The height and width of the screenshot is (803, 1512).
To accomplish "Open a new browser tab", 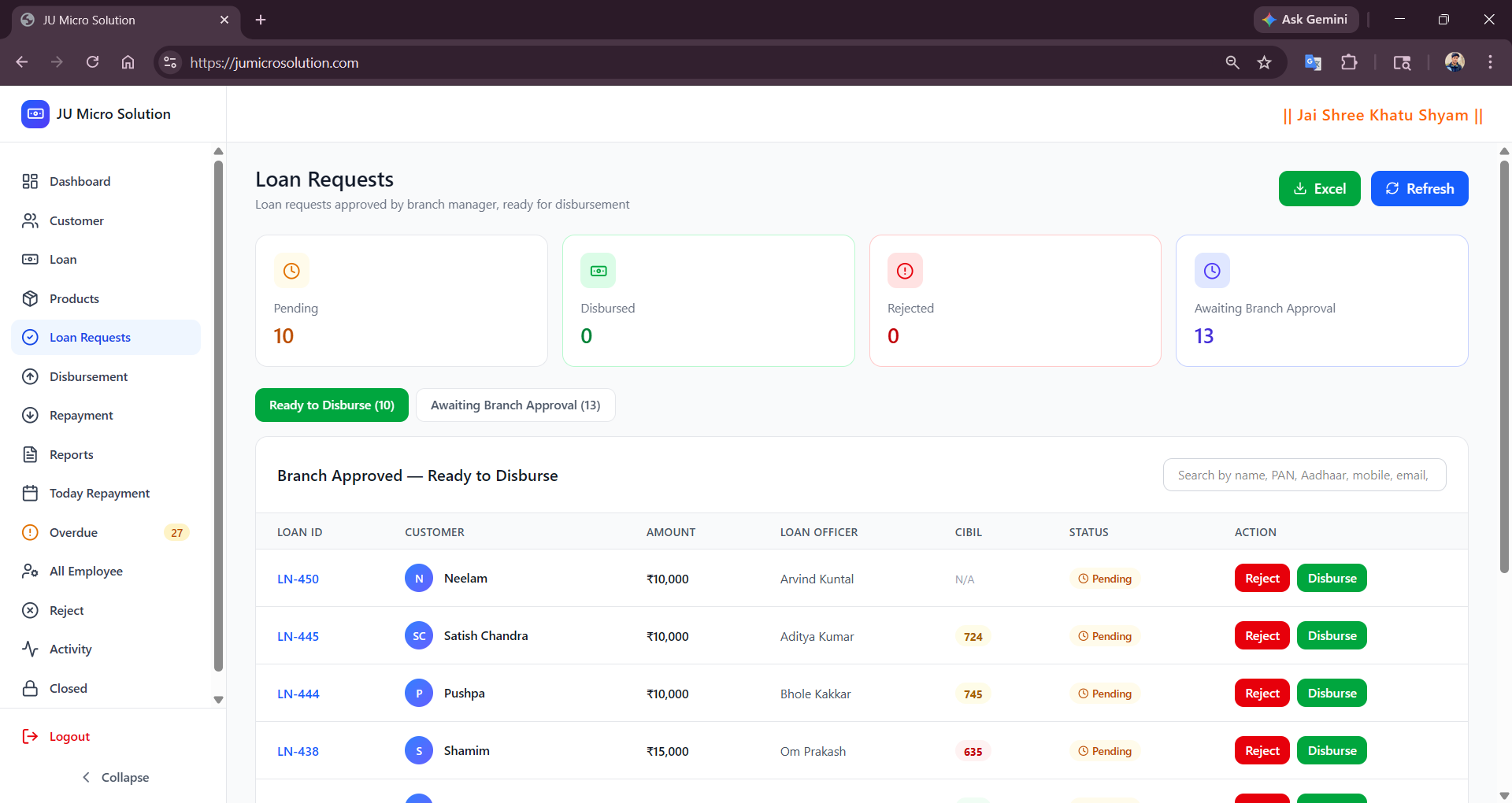I will 261,20.
